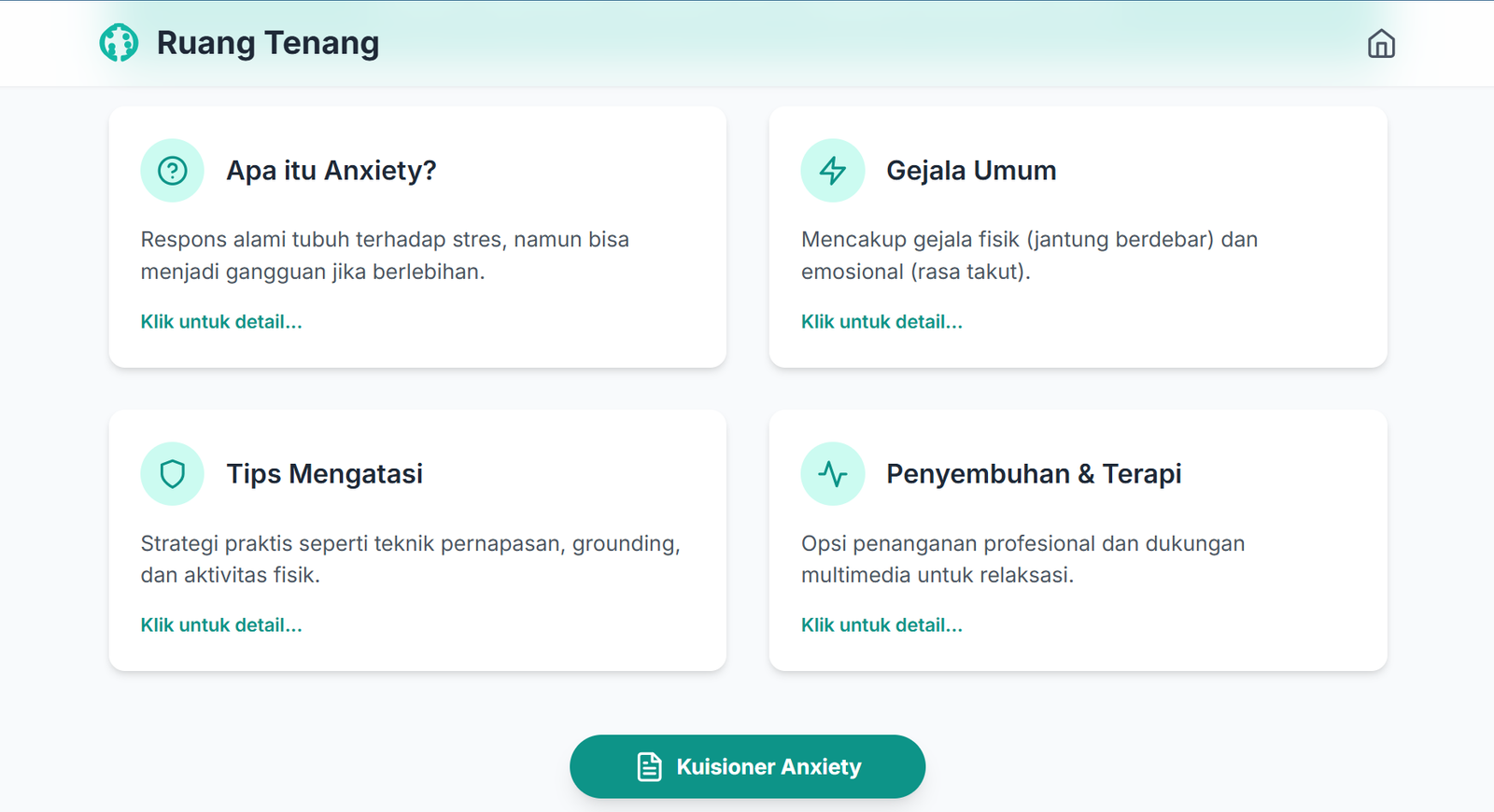Click the professional treatment options description
This screenshot has width=1494, height=812.
(1022, 559)
